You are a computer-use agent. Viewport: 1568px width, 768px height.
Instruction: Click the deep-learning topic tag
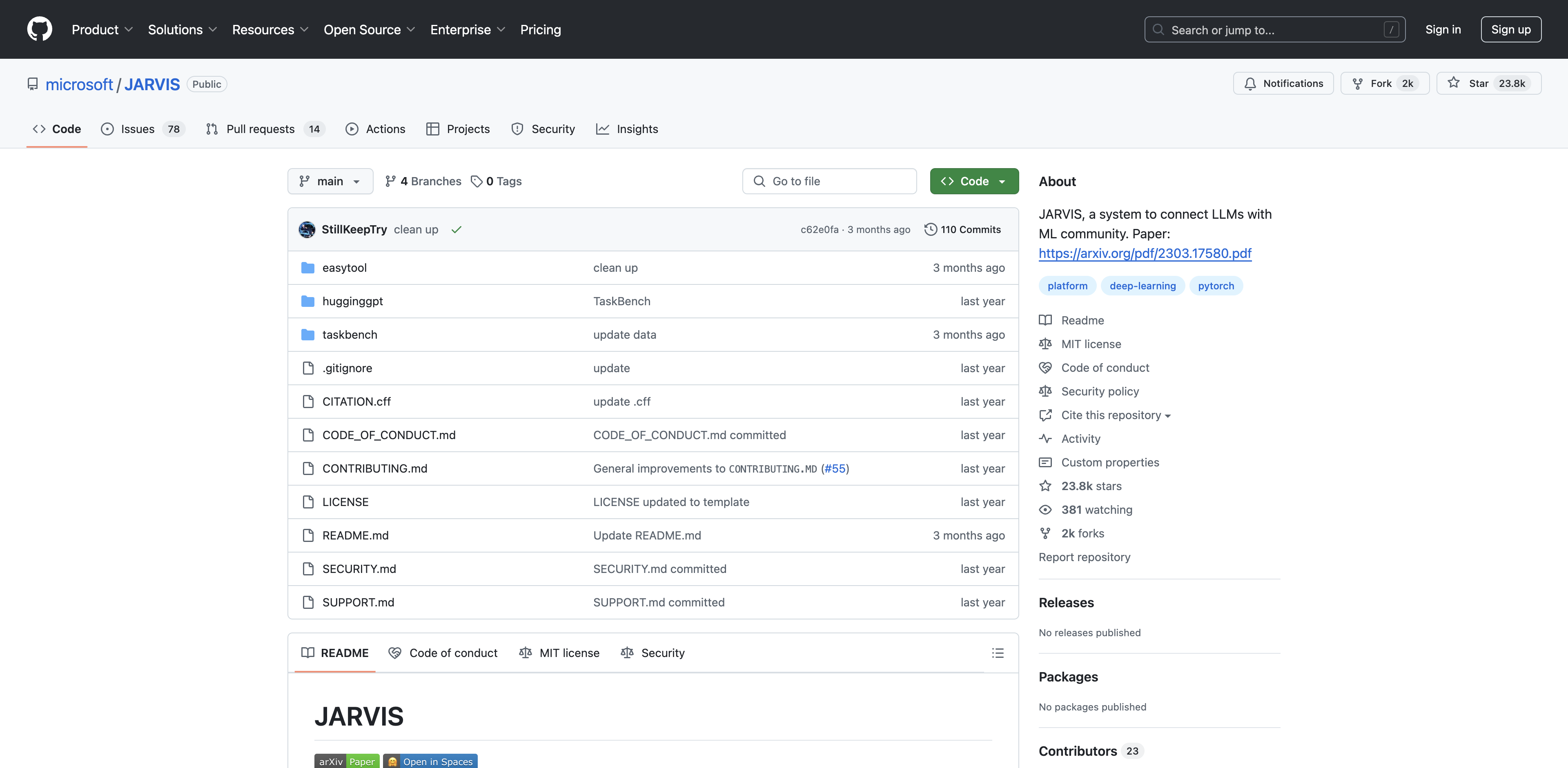[1143, 286]
